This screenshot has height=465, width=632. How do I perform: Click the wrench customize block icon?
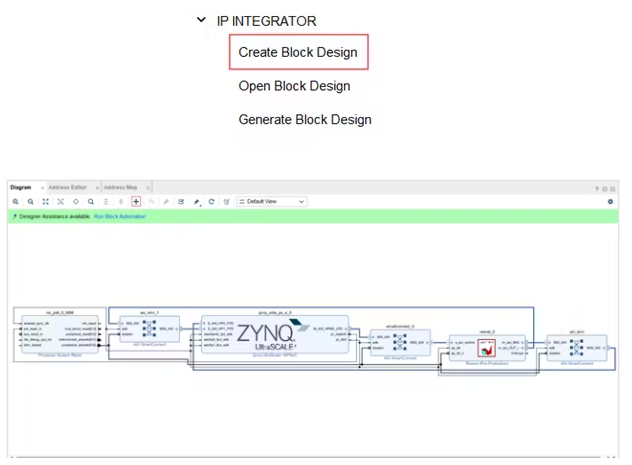(x=166, y=202)
